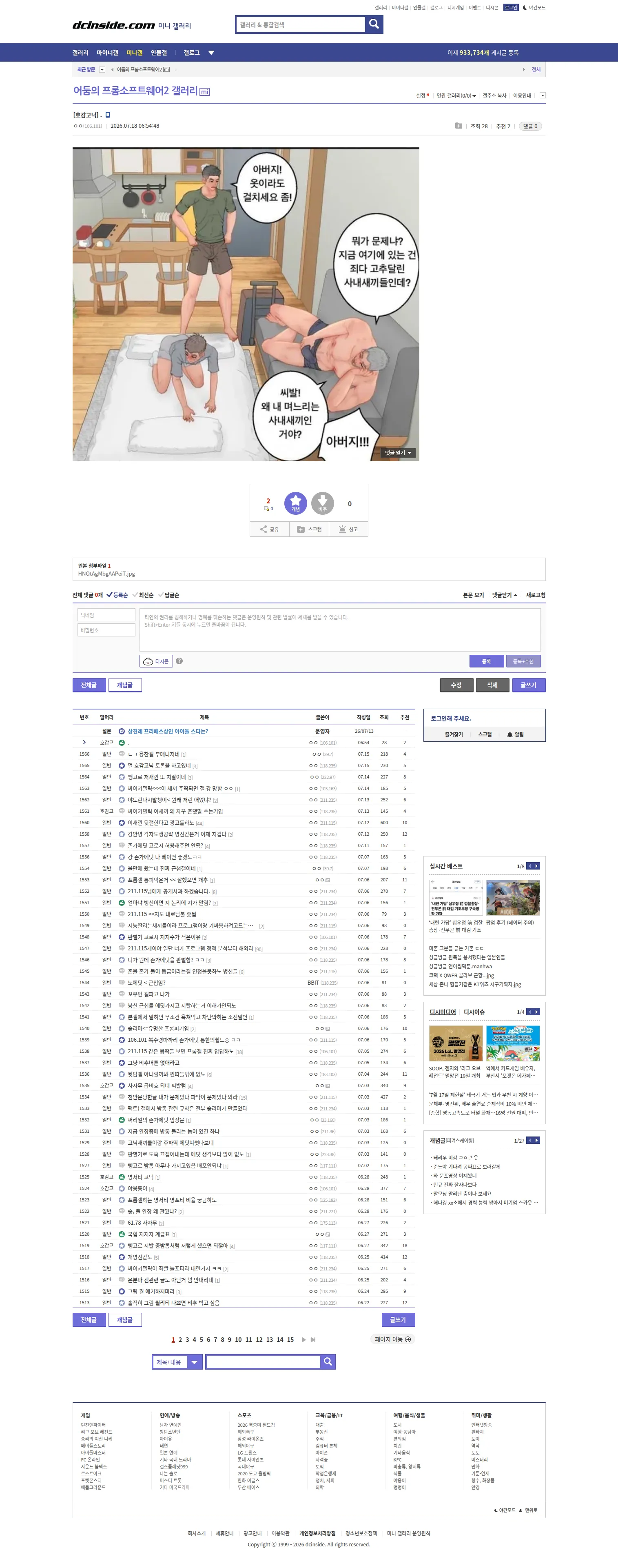Click the next arrow in 개념글 panel

(x=536, y=1140)
